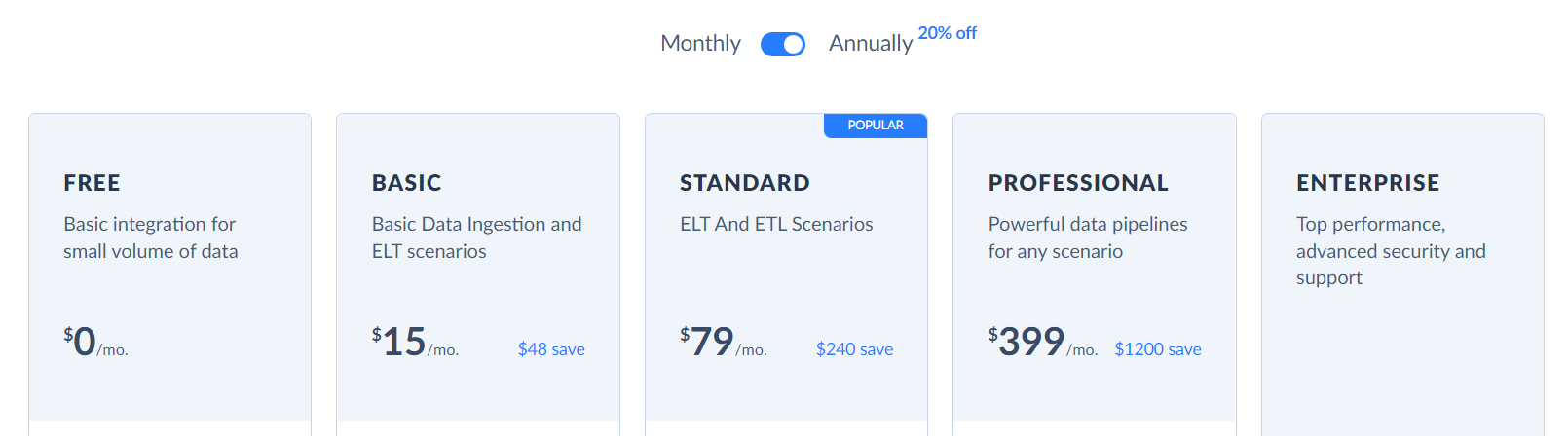Click the BASIC plan heading
Image resolution: width=1568 pixels, height=436 pixels.
406,183
